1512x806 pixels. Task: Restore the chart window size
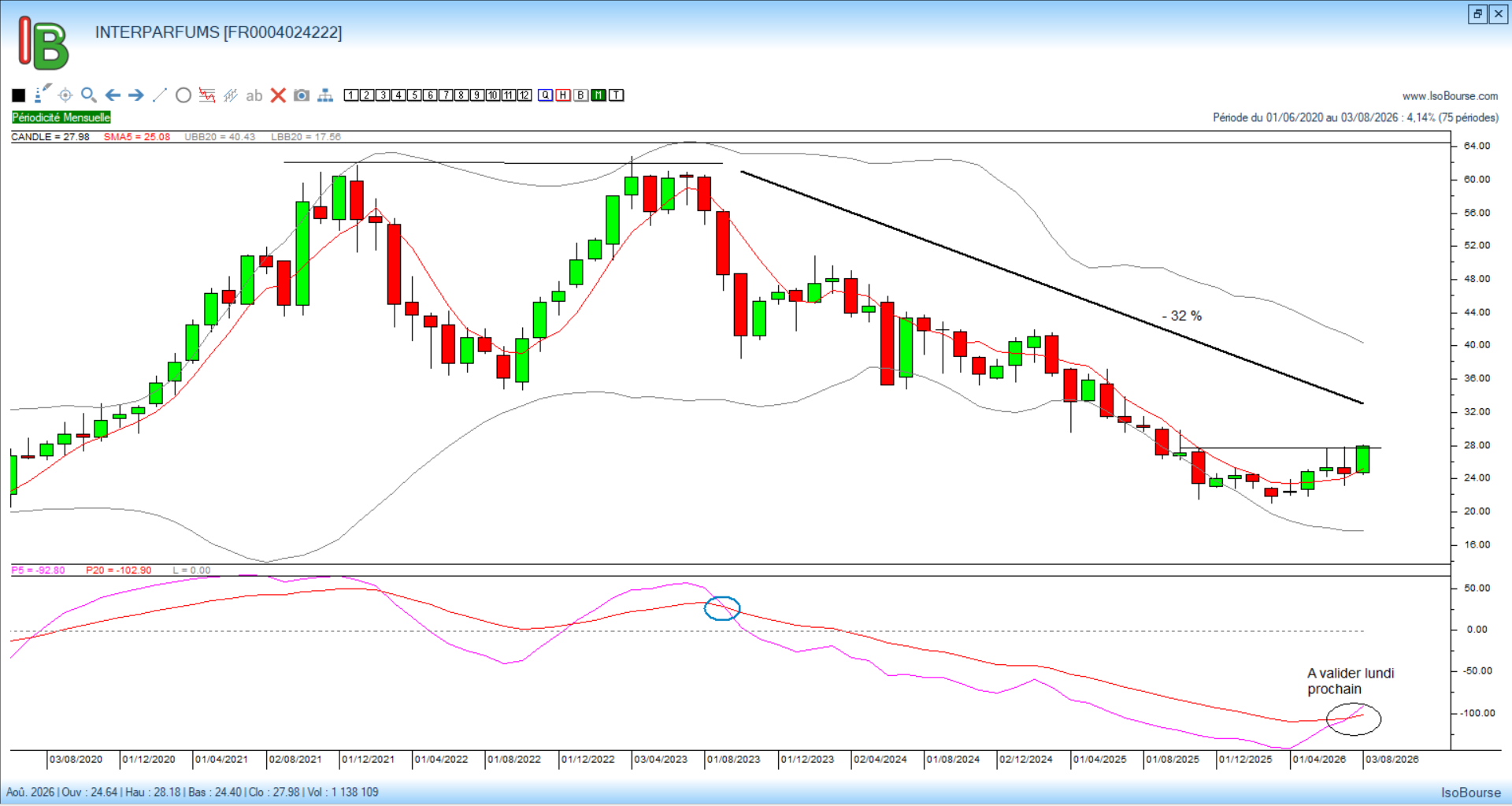pyautogui.click(x=1477, y=14)
